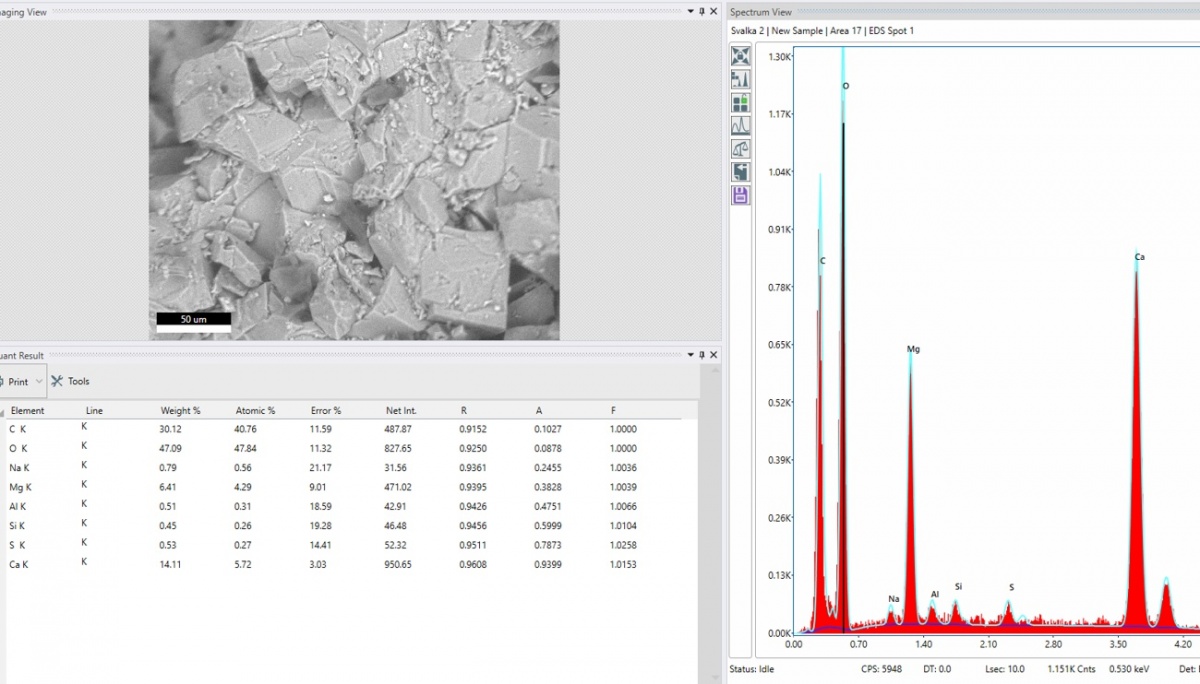Sort by the Weight % column header

pos(180,411)
